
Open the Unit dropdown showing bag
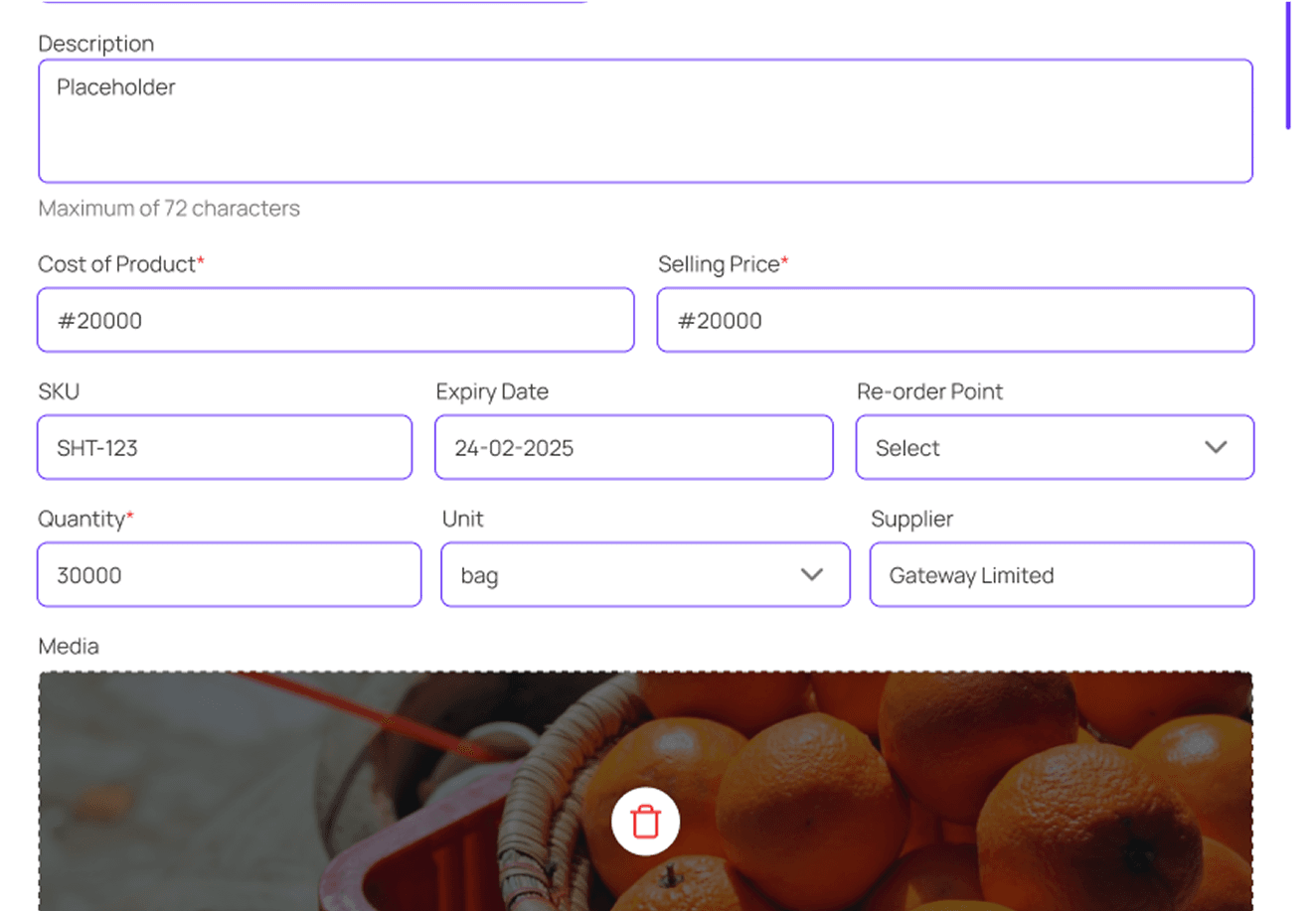(645, 574)
